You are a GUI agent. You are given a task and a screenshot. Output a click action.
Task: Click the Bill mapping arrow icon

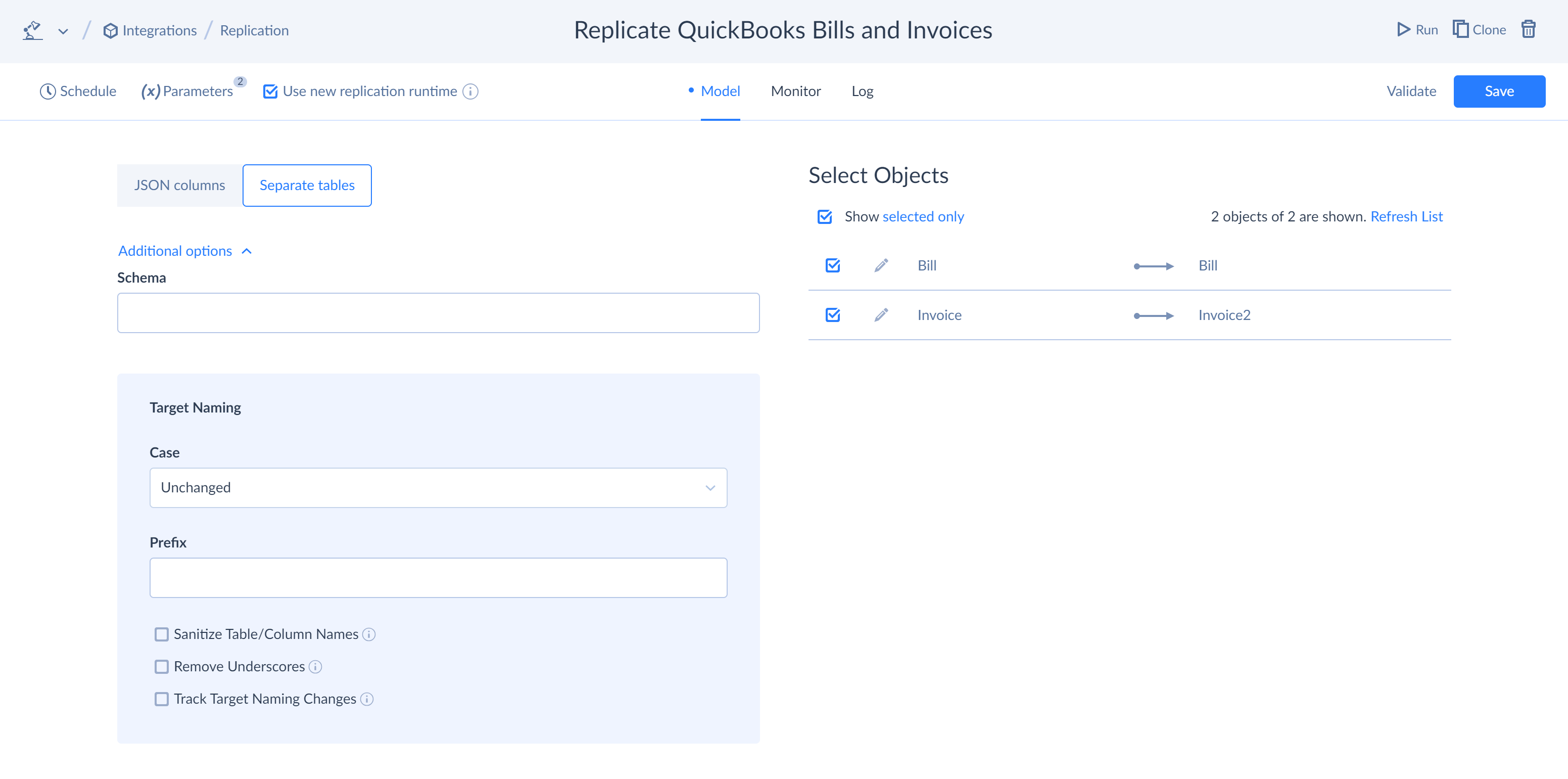pos(1154,266)
